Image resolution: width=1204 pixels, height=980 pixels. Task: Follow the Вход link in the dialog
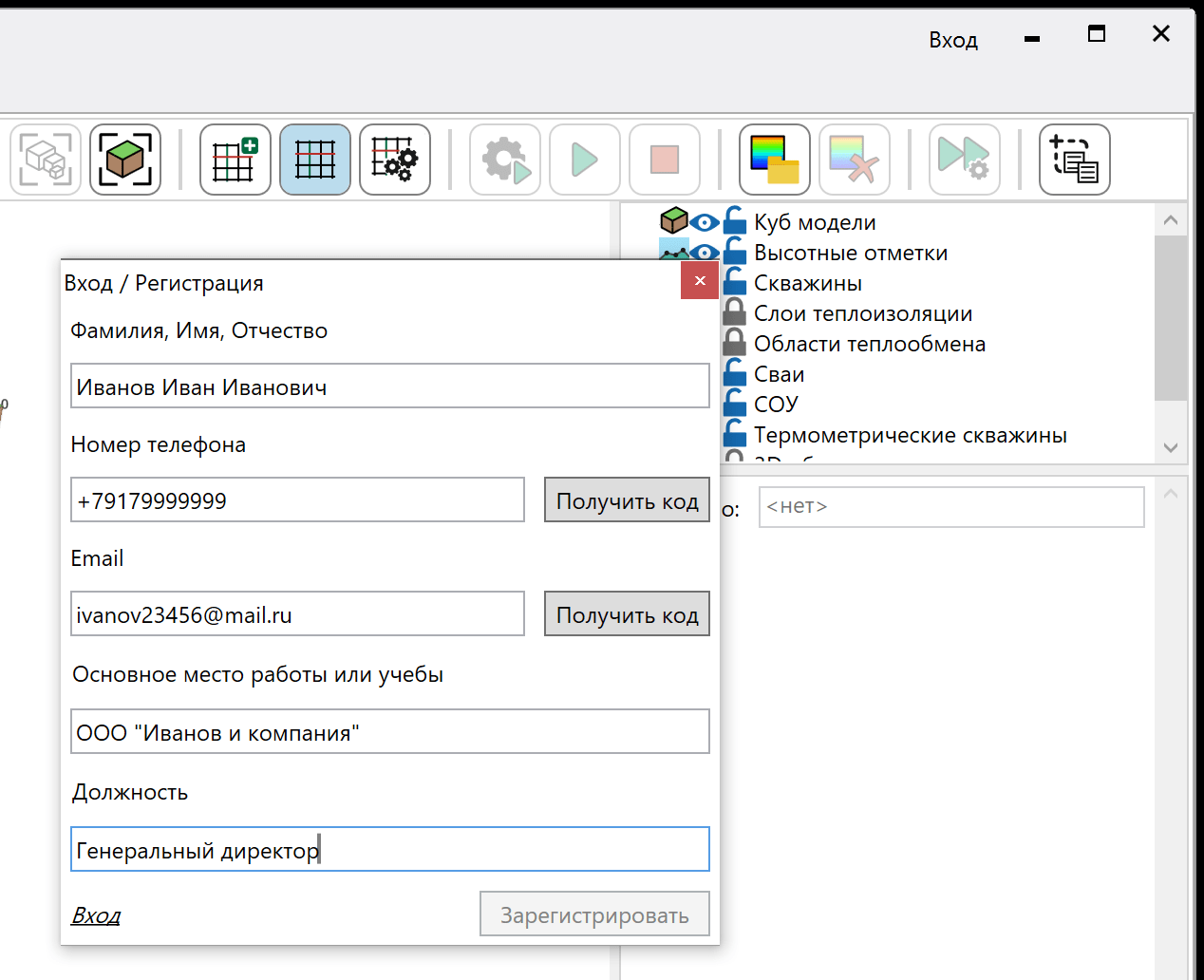[x=96, y=915]
